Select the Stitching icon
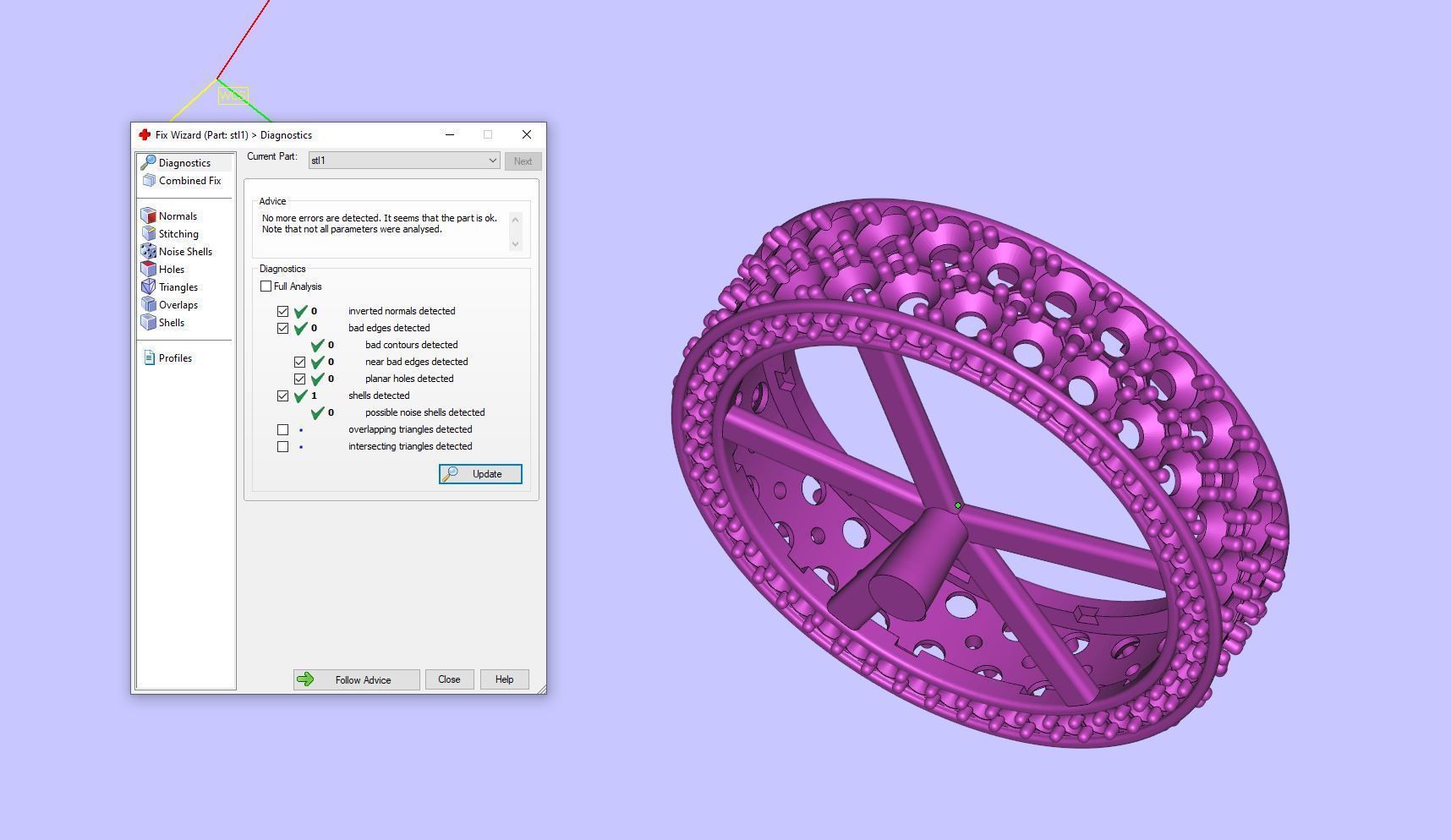This screenshot has width=1451, height=840. [x=149, y=233]
